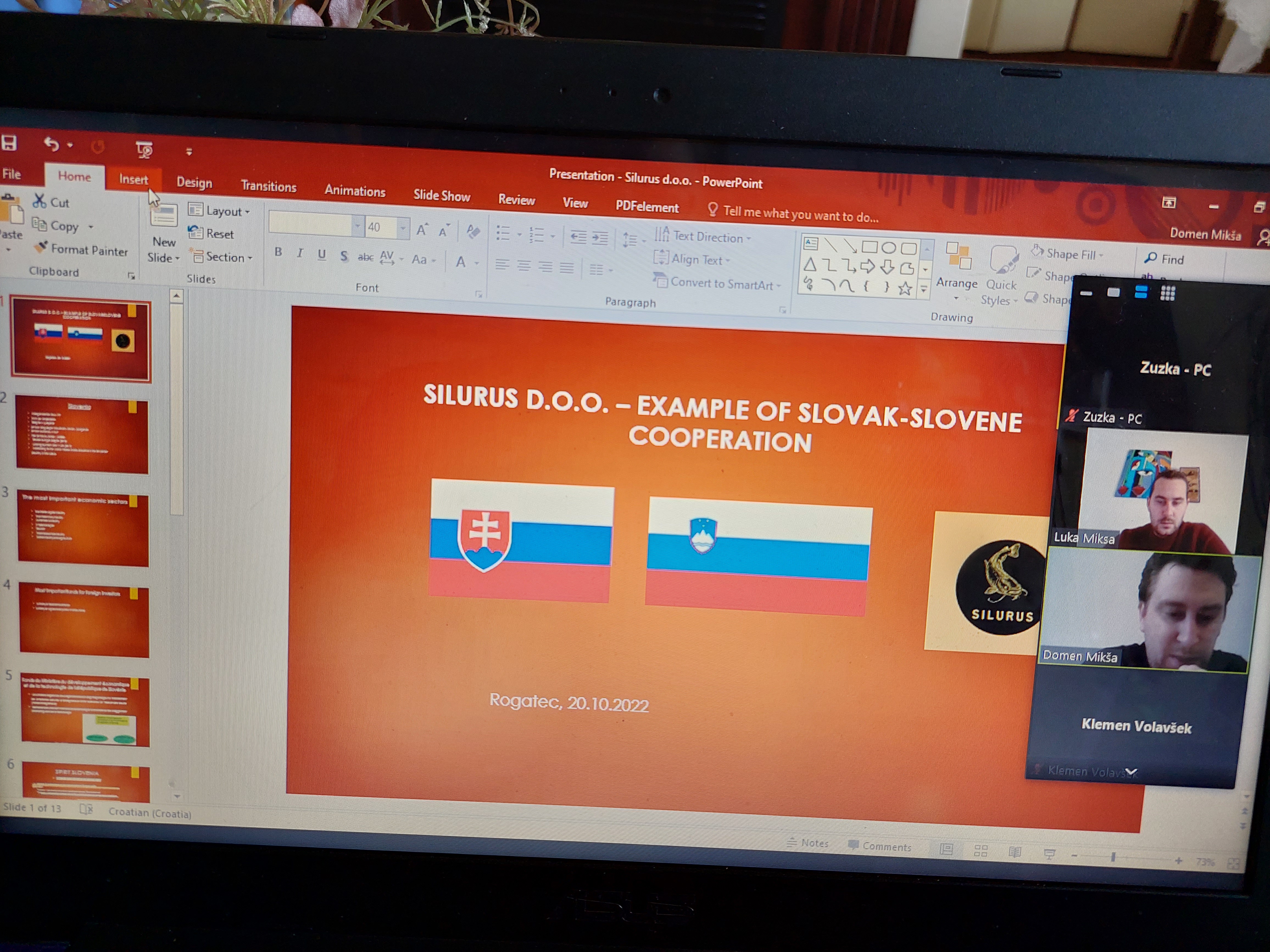
Task: Click slide panel scrollbar up arrow
Action: [176, 296]
